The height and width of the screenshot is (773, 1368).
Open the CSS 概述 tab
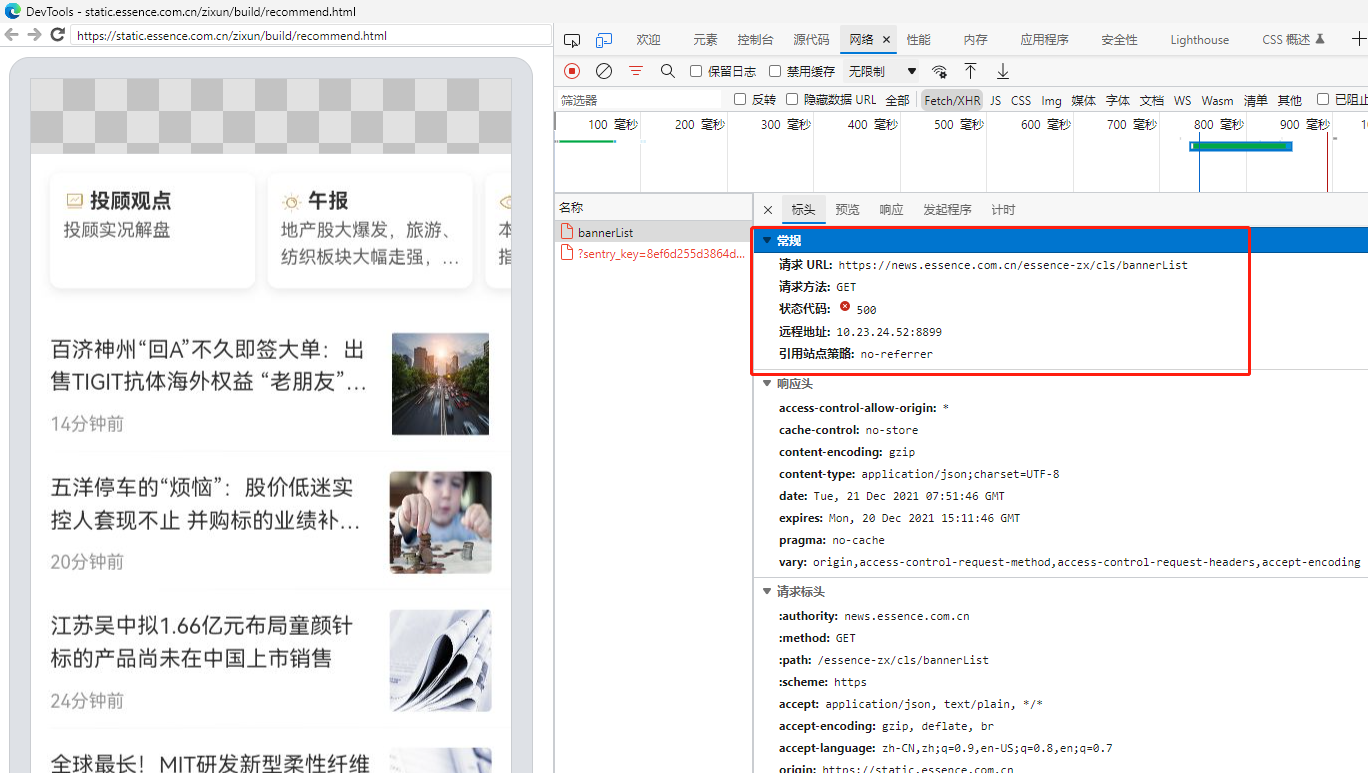(x=1293, y=40)
